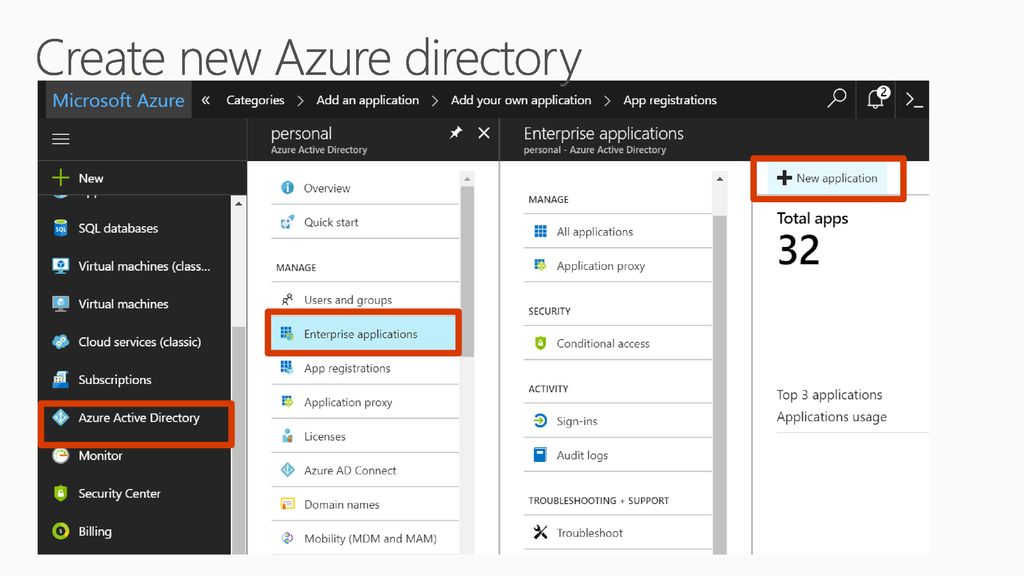Open Enterprise applications menu item
The width and height of the screenshot is (1024, 576).
tap(363, 334)
